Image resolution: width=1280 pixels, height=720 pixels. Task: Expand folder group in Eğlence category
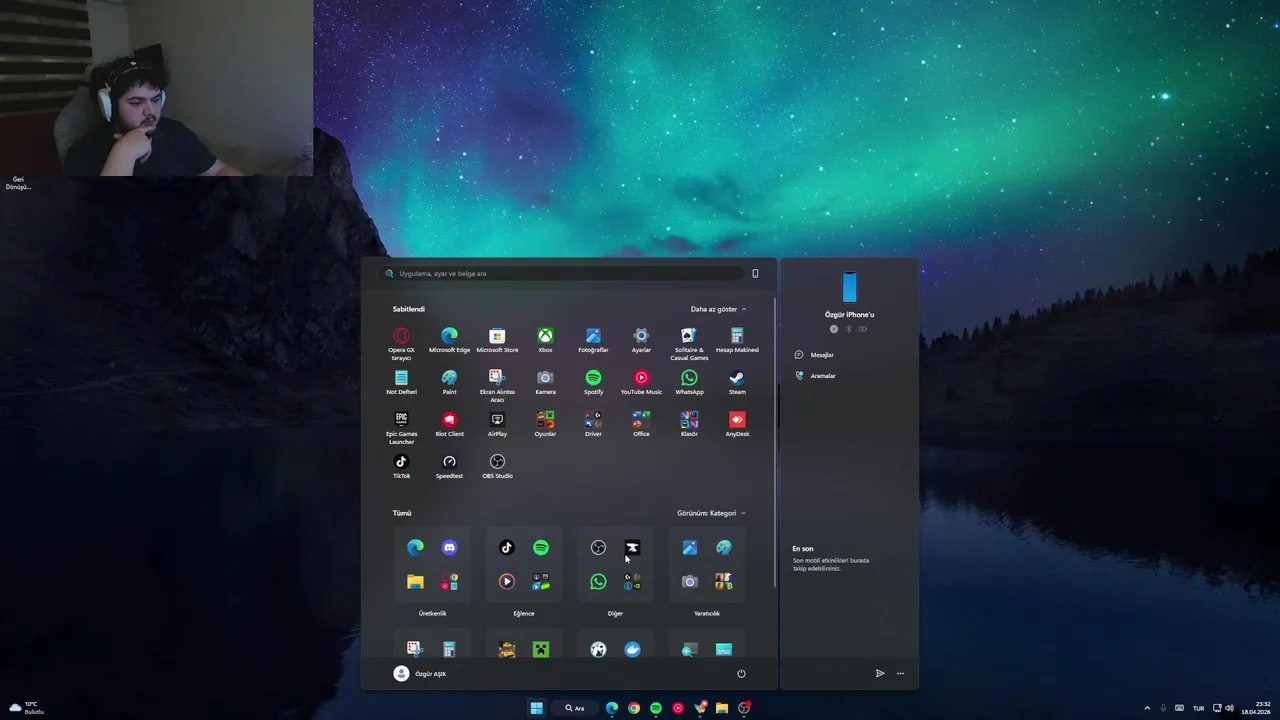(x=541, y=582)
